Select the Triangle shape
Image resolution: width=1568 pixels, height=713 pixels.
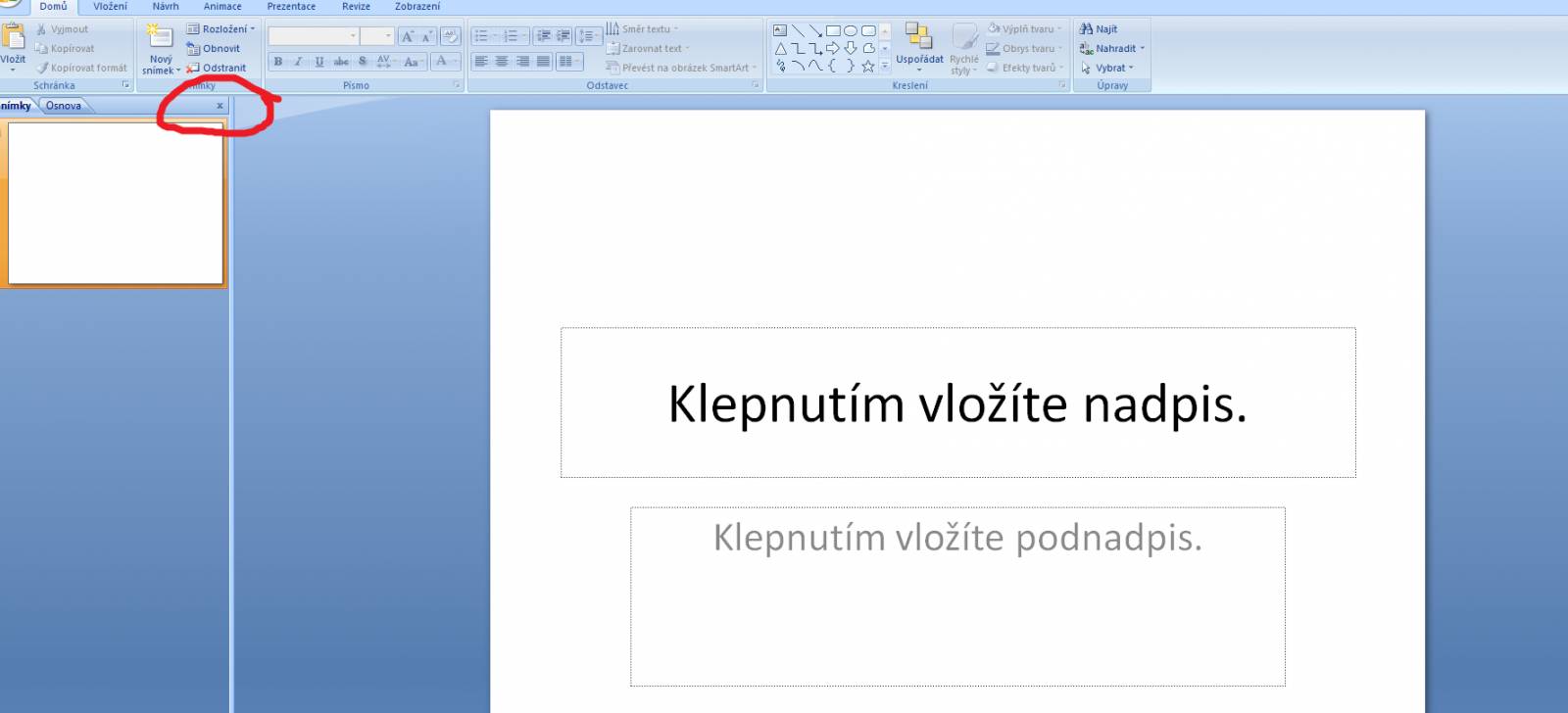780,48
